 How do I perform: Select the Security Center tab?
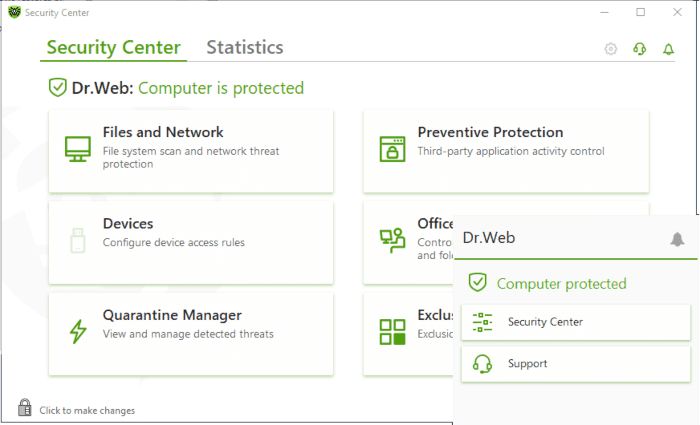[x=113, y=47]
